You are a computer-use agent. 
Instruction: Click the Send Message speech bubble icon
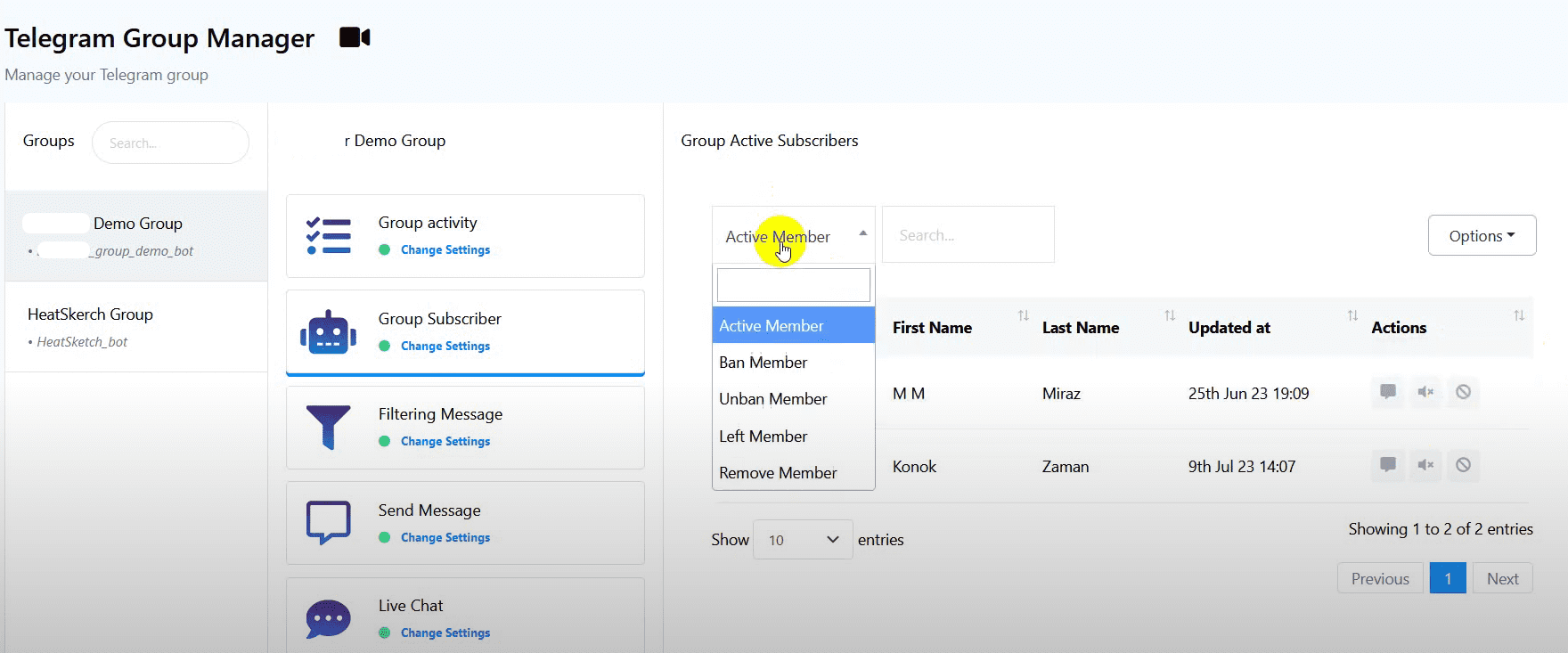tap(328, 523)
